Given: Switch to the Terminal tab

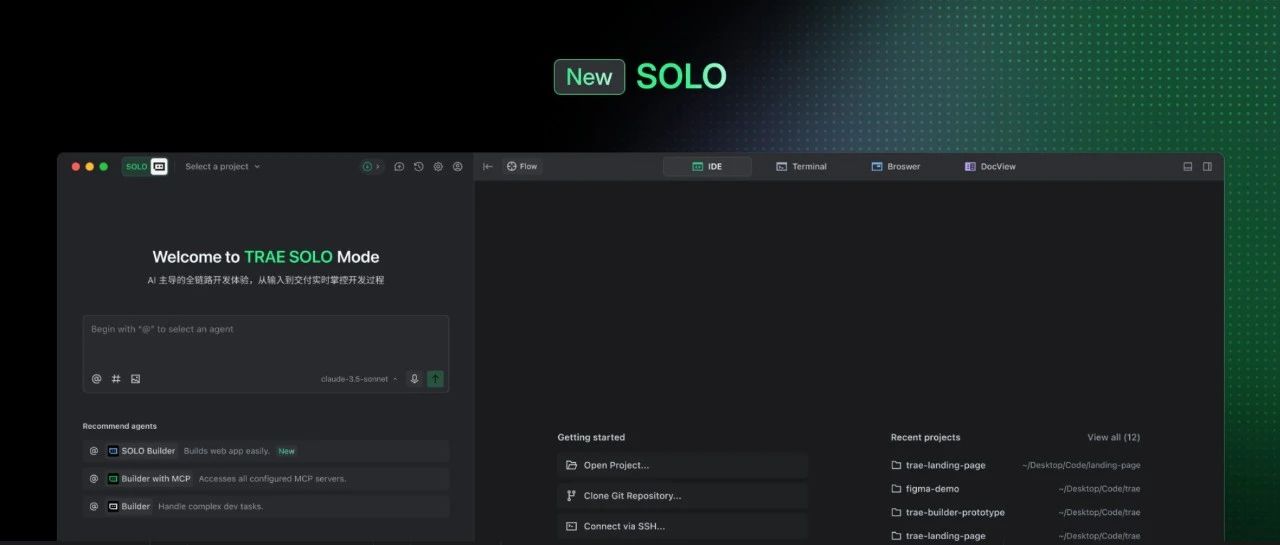Looking at the screenshot, I should coord(801,167).
